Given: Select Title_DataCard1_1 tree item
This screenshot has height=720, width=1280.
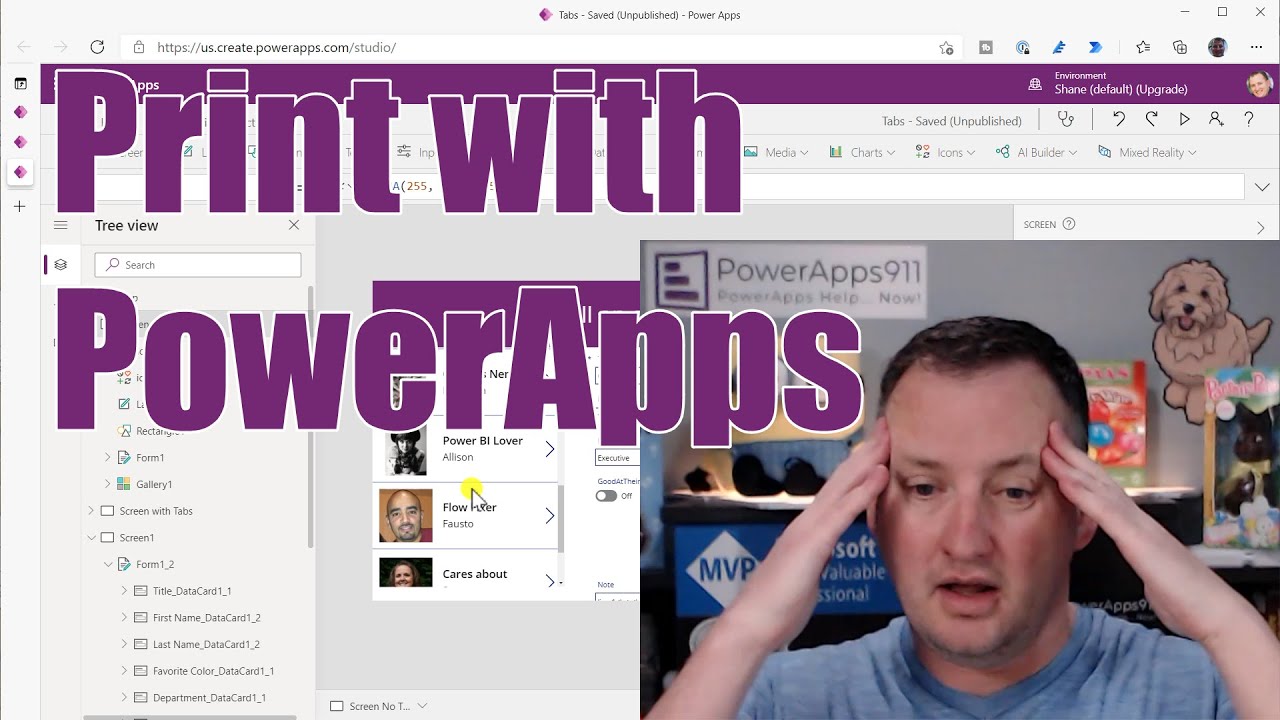Looking at the screenshot, I should [x=192, y=591].
